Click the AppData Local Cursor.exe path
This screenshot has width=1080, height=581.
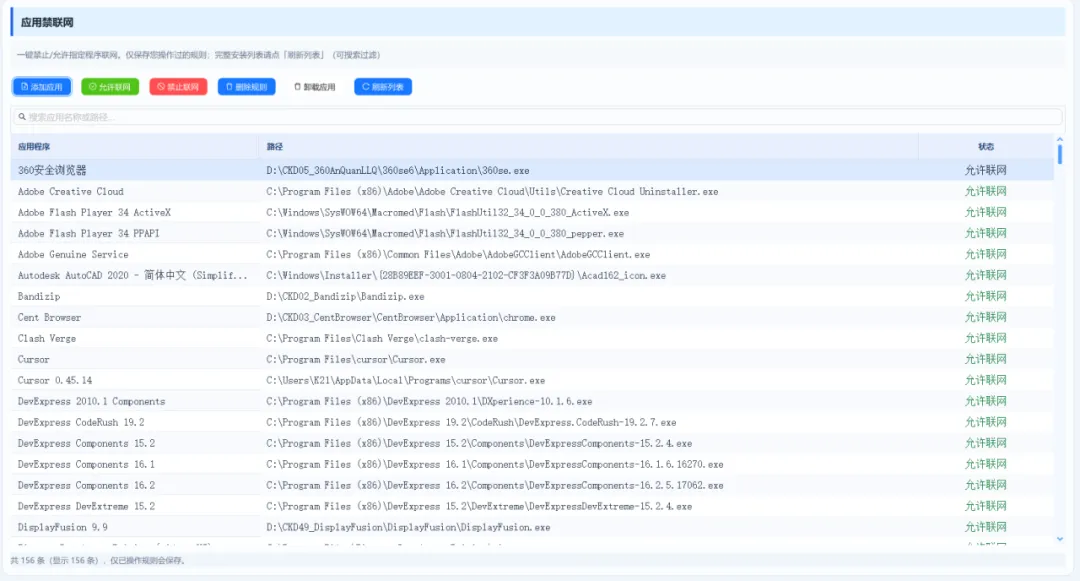(x=406, y=381)
